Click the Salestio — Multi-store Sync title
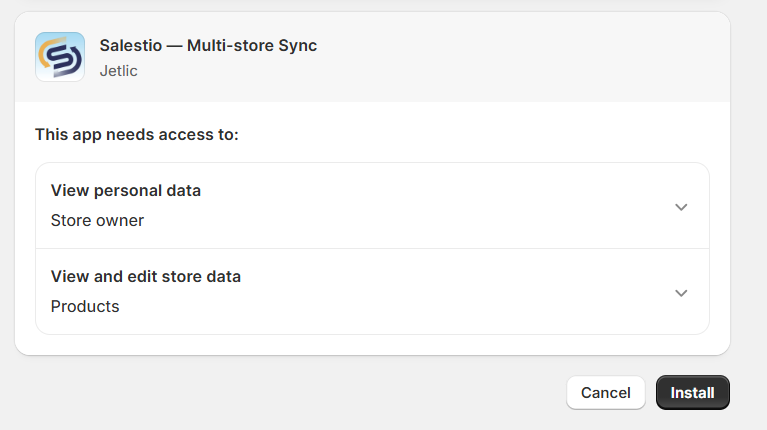767x430 pixels. pyautogui.click(x=208, y=45)
